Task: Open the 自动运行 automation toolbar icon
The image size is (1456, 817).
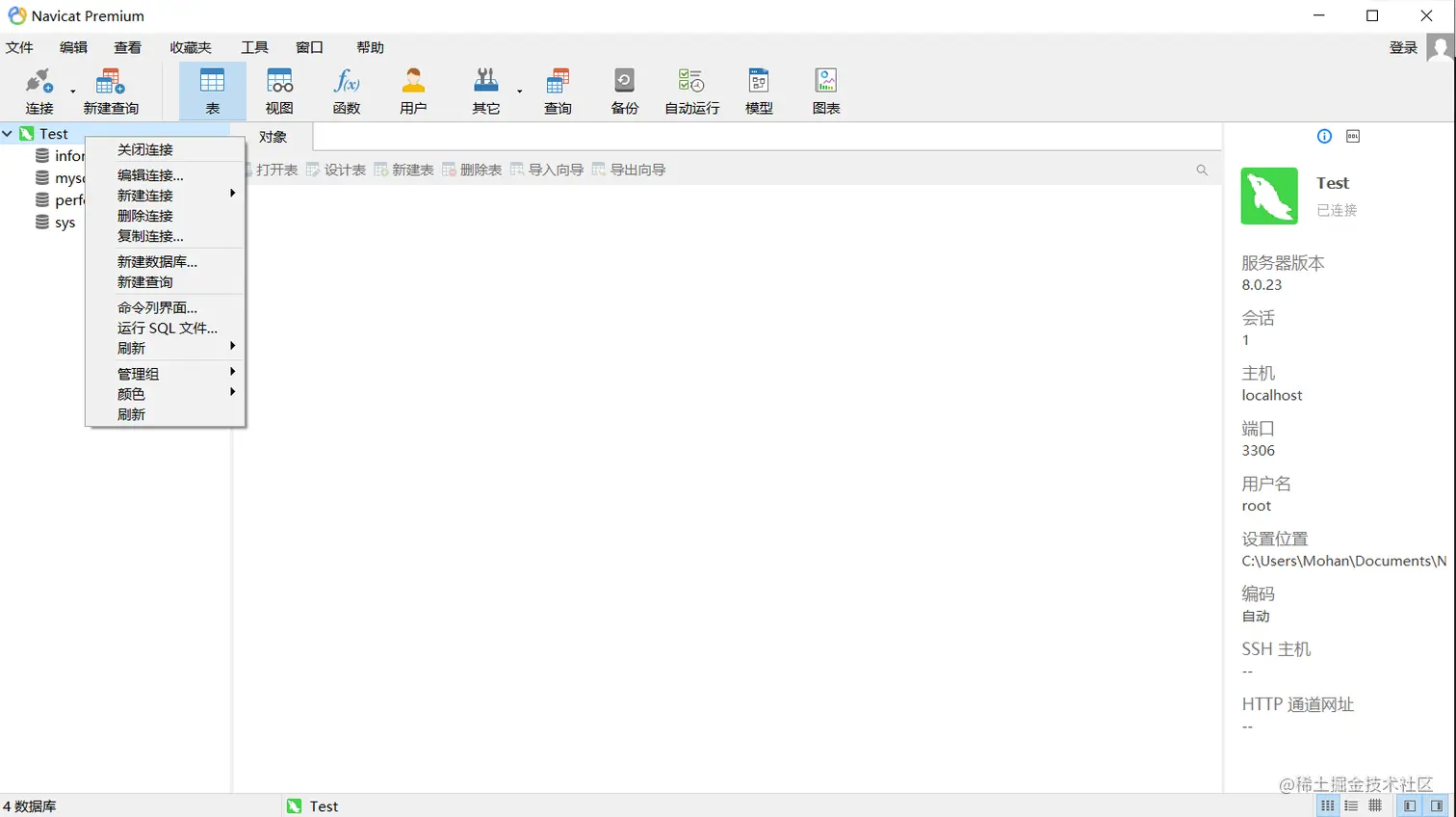Action: [x=691, y=92]
